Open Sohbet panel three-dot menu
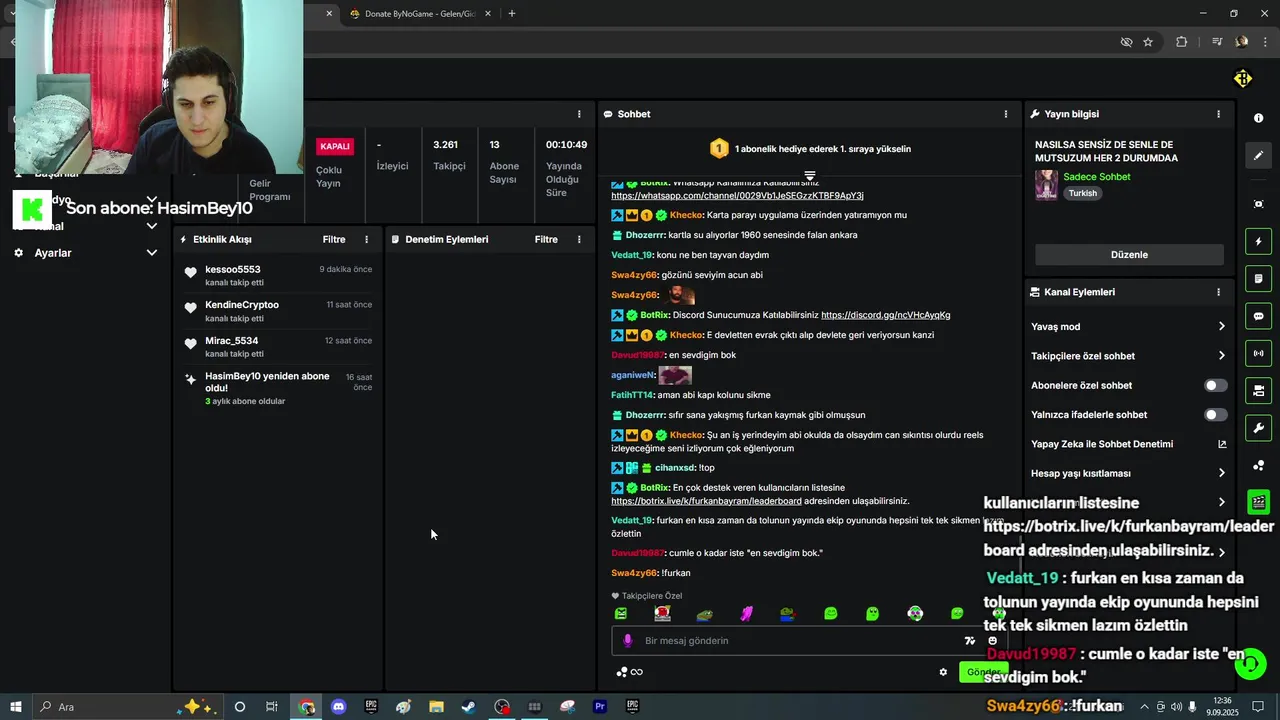Image resolution: width=1280 pixels, height=720 pixels. [x=1005, y=114]
